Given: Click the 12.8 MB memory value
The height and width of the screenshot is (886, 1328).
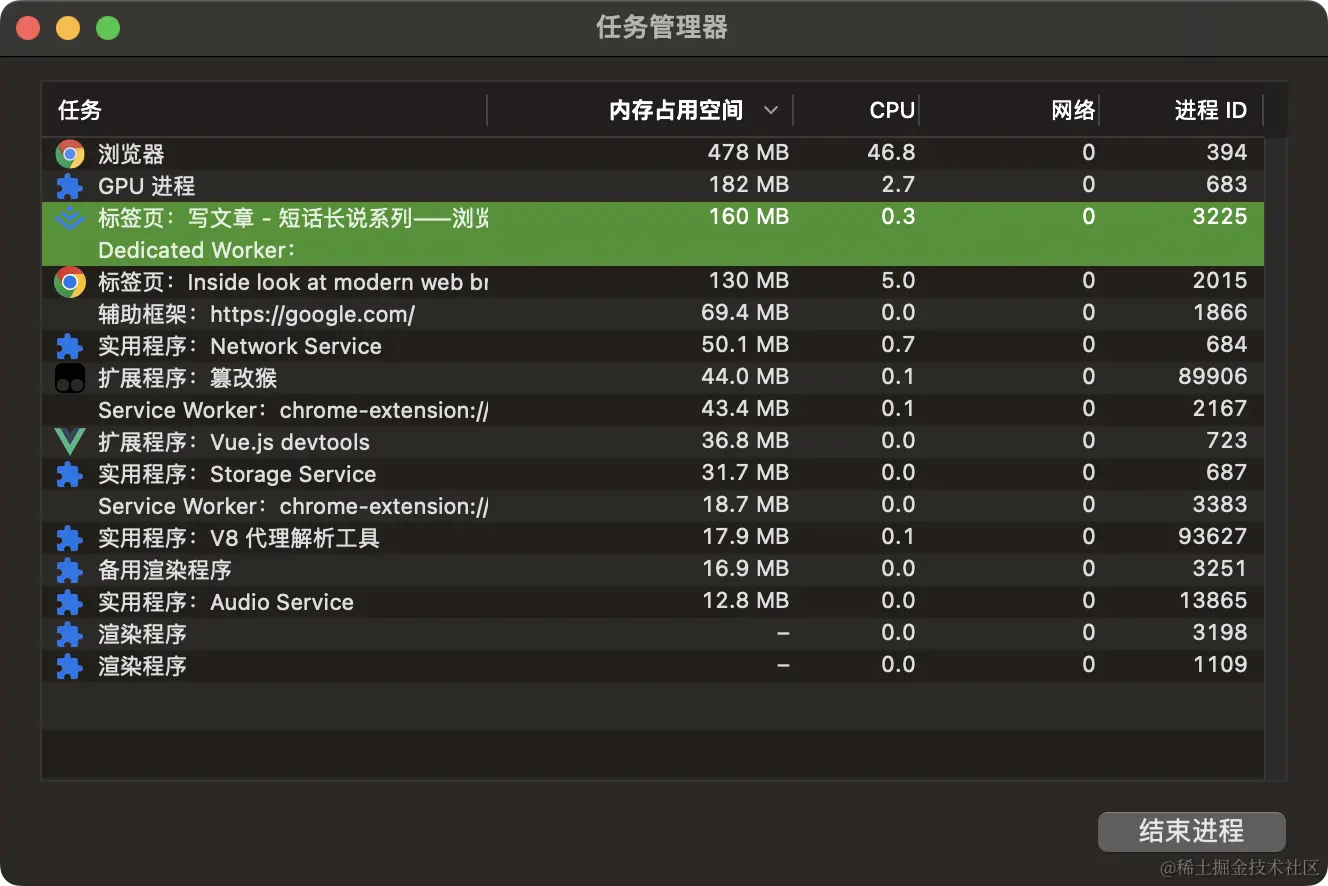Looking at the screenshot, I should (745, 600).
